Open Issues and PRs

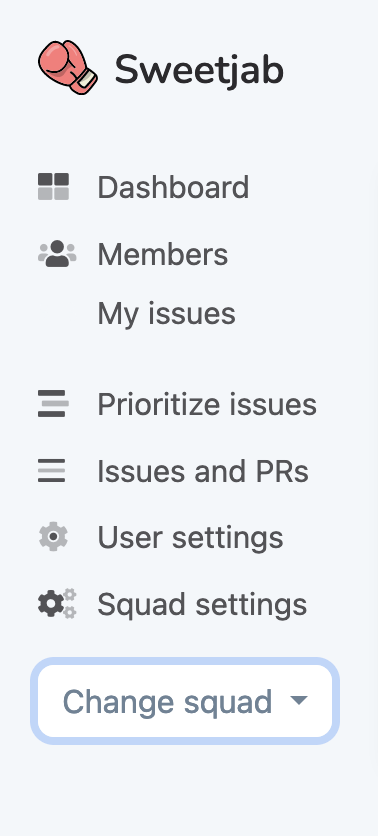pyautogui.click(x=203, y=471)
